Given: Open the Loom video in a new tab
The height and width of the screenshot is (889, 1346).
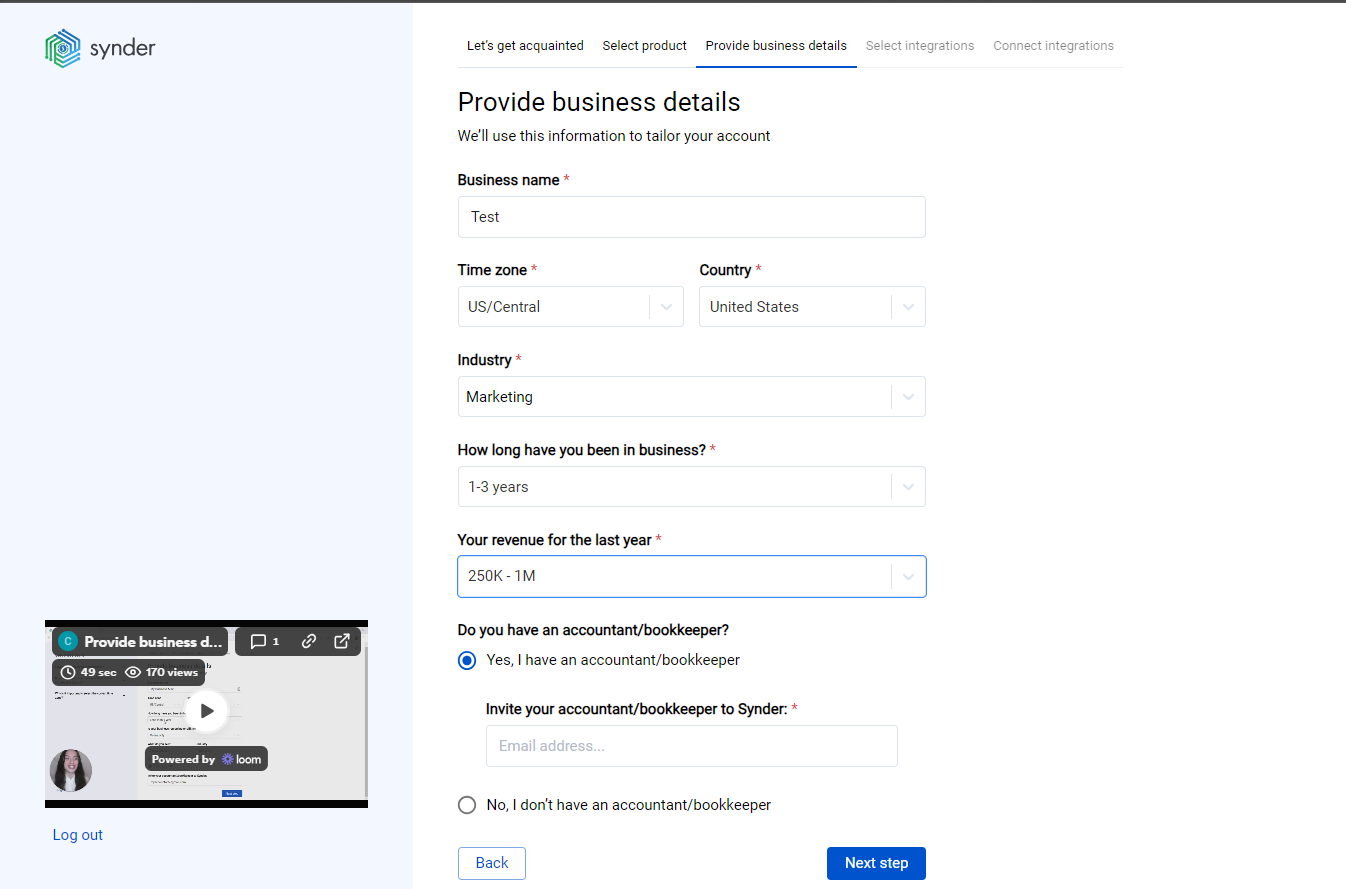Looking at the screenshot, I should coord(341,641).
